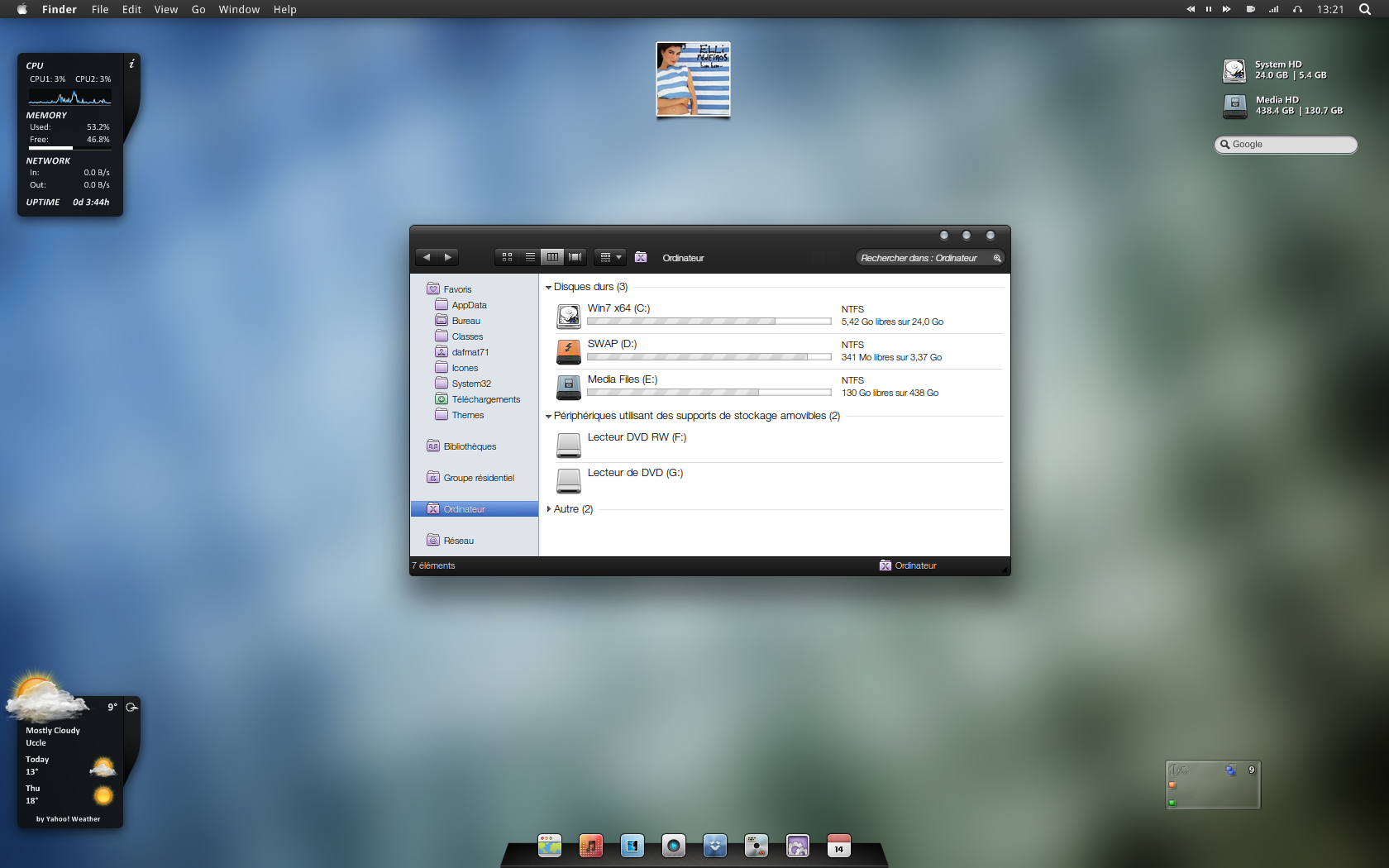Focus the Rechercher dans : Ordinateur field
Screen dimensions: 1389x868
click(x=930, y=258)
